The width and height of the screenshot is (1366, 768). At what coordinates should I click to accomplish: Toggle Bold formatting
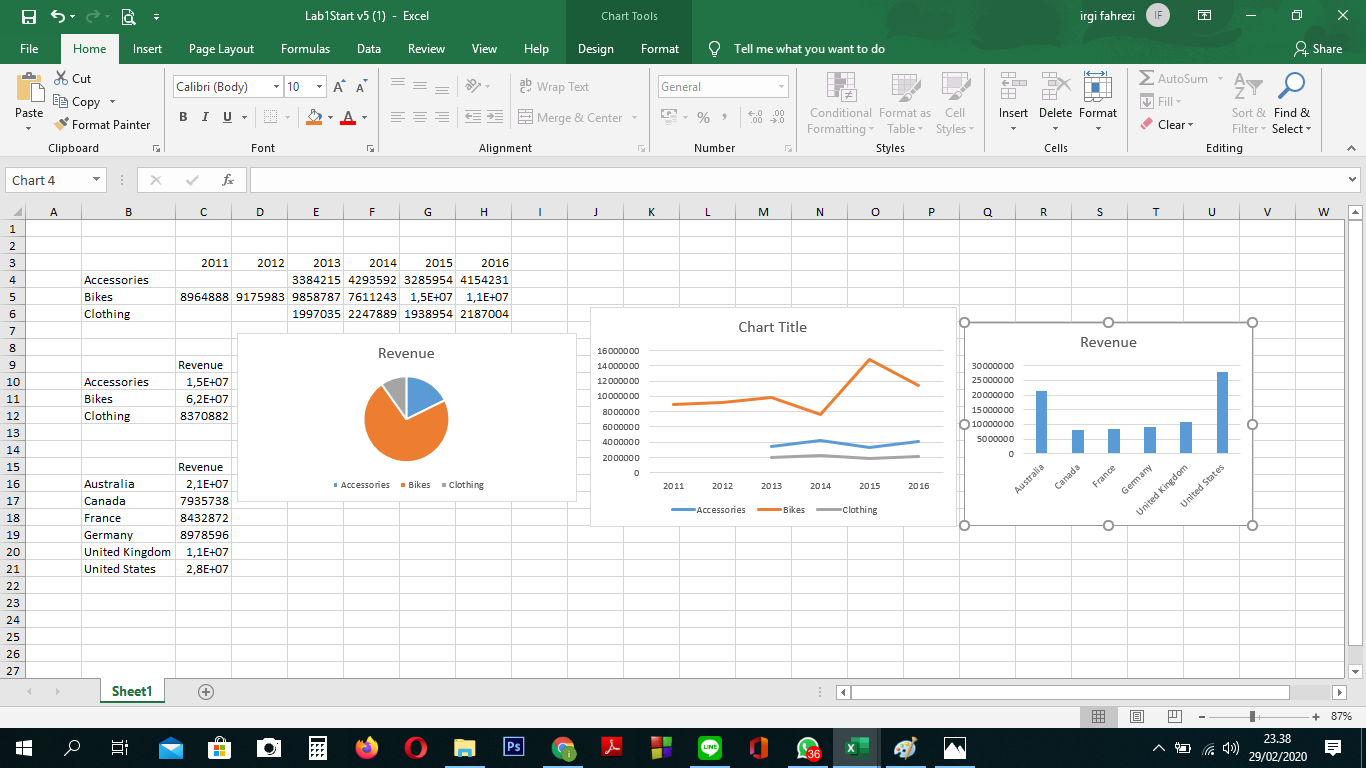click(183, 117)
